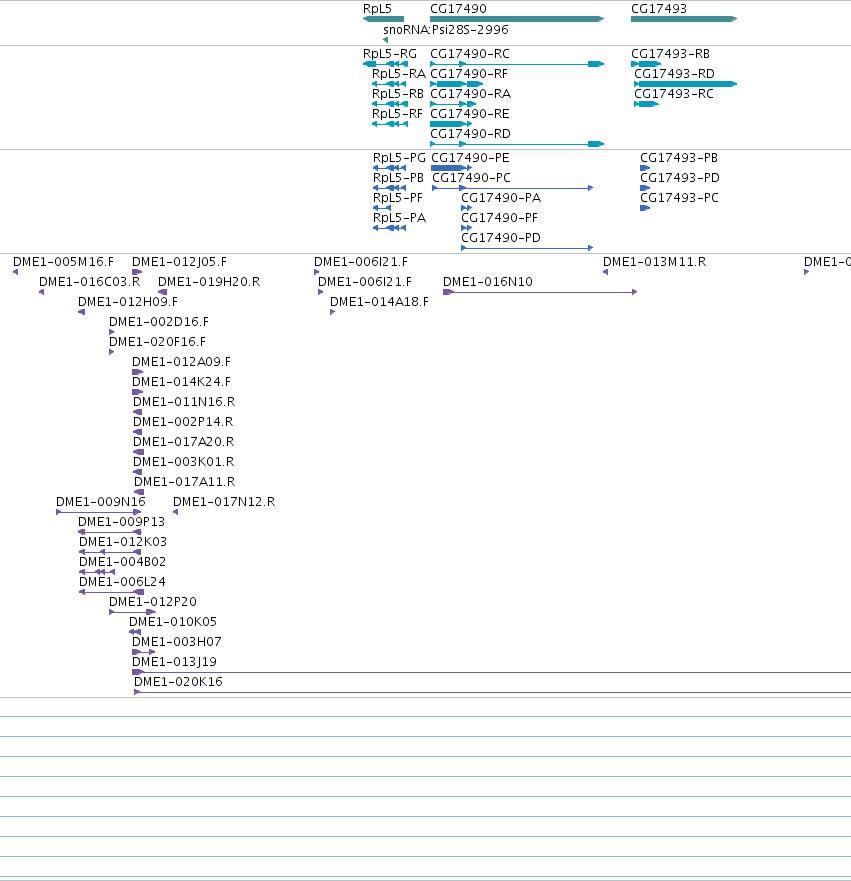
Task: Select clone DME1-003H07
Action: click(x=143, y=652)
